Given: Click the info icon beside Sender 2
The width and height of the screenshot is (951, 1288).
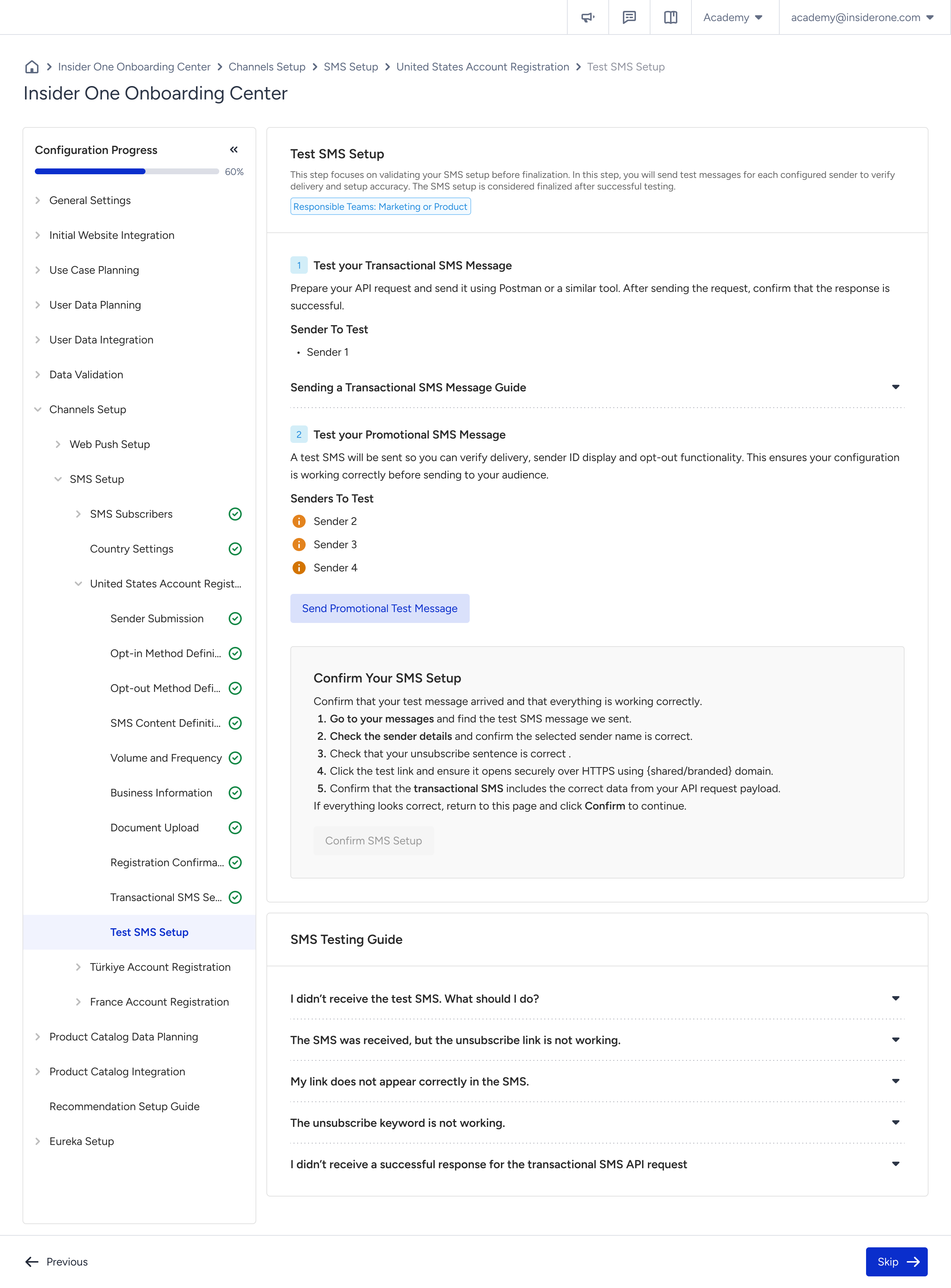Looking at the screenshot, I should (299, 521).
